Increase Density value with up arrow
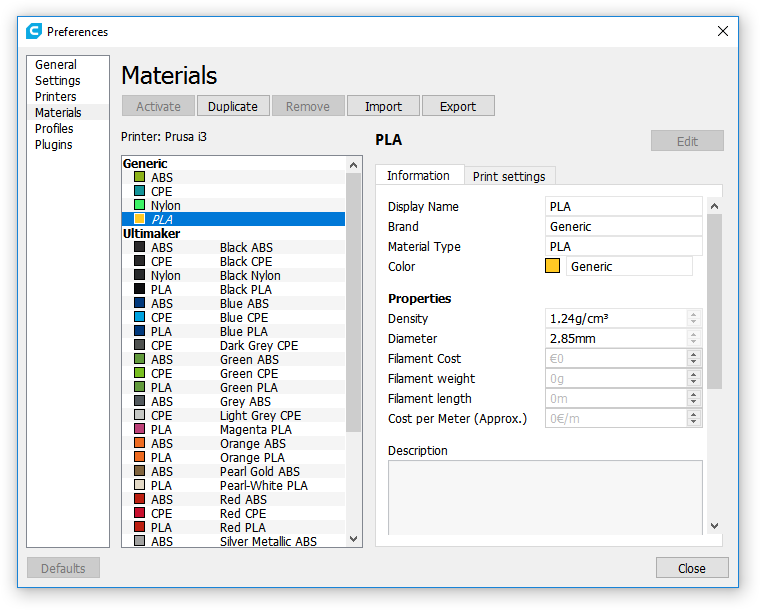This screenshot has width=760, height=610. [693, 314]
